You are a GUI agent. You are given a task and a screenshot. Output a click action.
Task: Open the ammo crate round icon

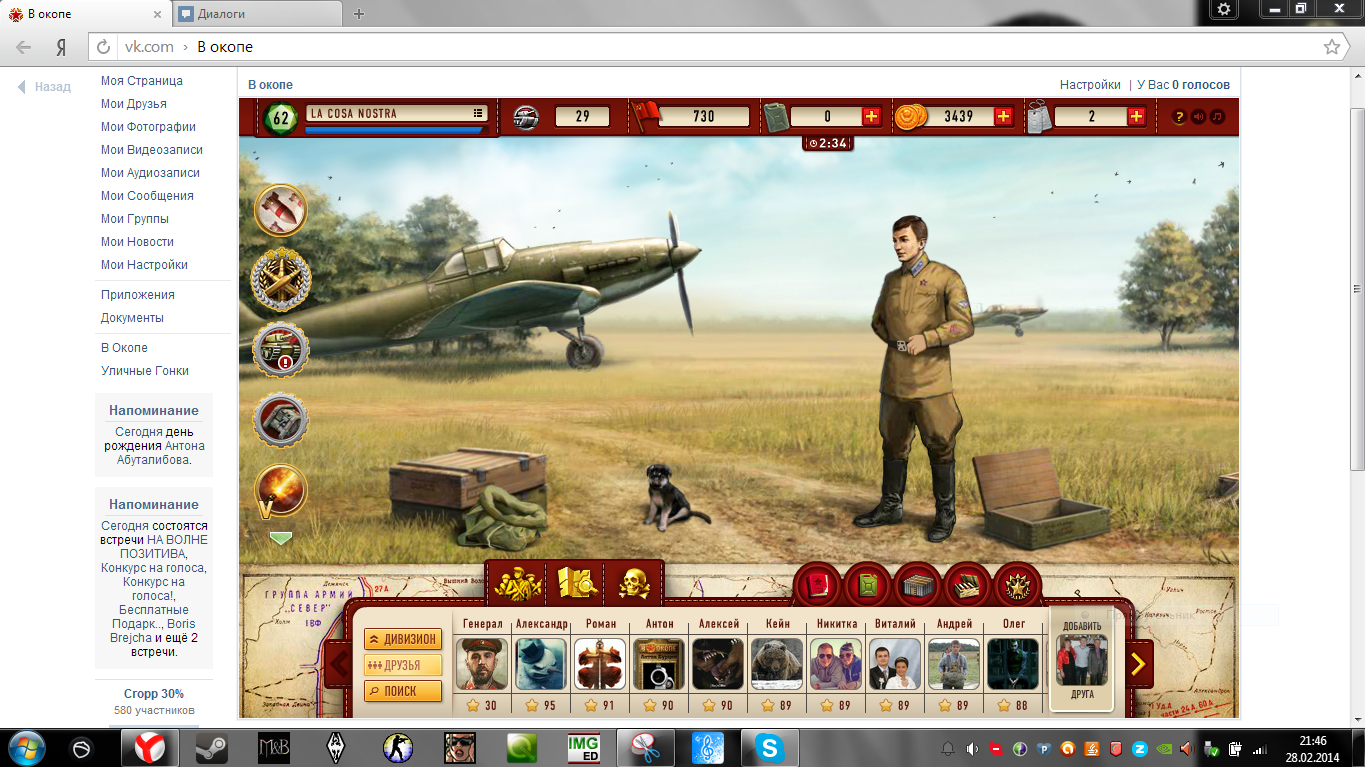pos(967,585)
